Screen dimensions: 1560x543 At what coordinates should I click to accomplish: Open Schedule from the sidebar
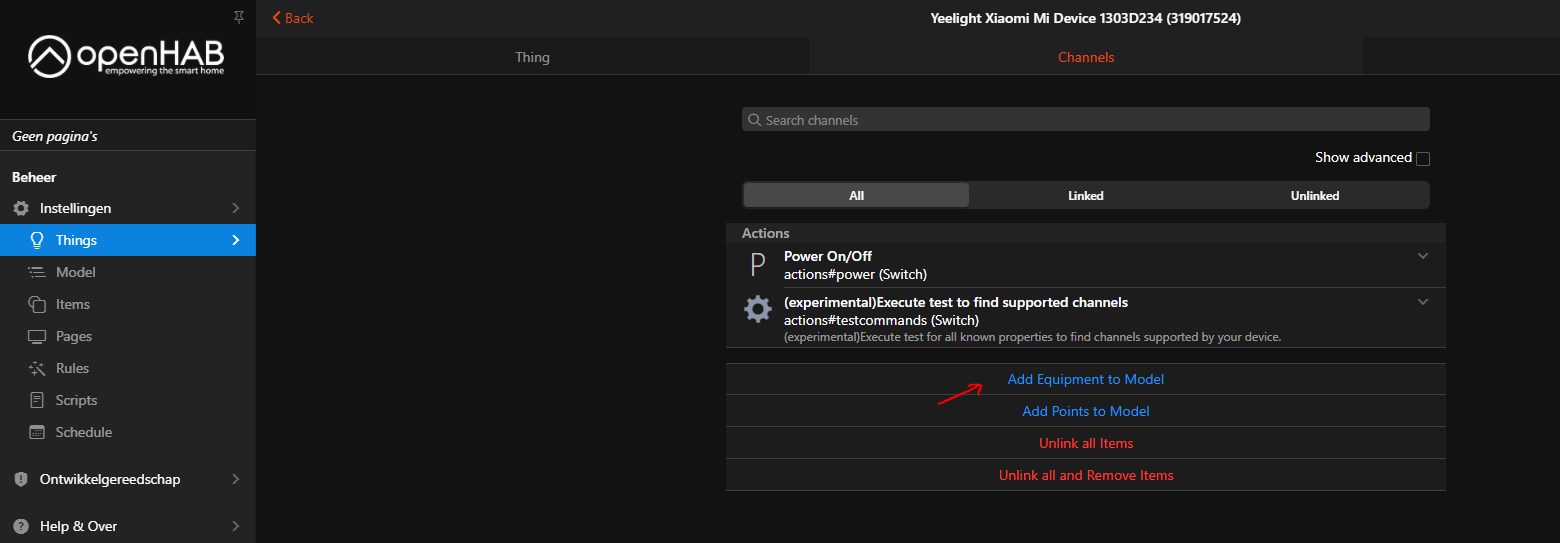click(x=83, y=432)
